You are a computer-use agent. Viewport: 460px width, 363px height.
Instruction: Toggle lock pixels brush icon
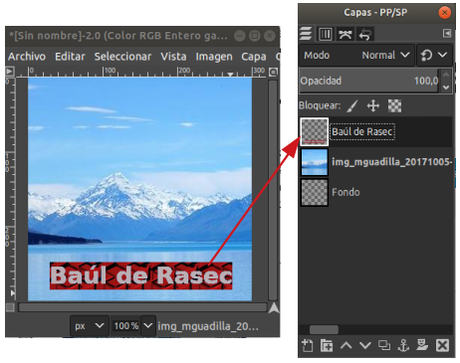[352, 106]
